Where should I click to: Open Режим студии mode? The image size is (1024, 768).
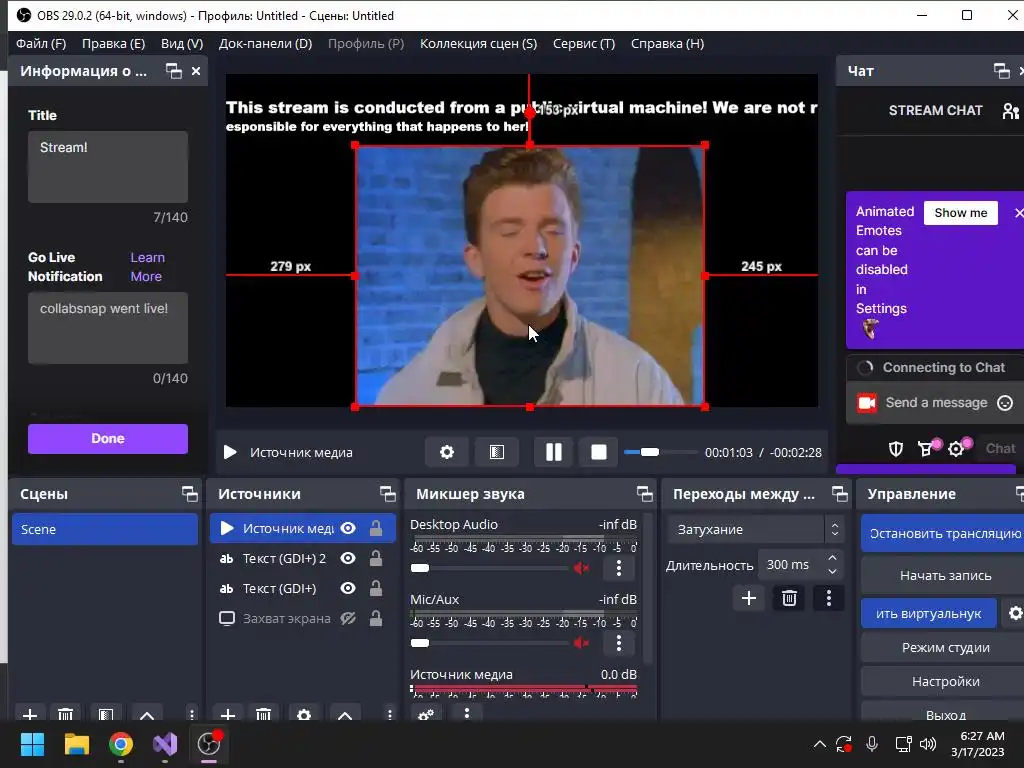pyautogui.click(x=943, y=648)
